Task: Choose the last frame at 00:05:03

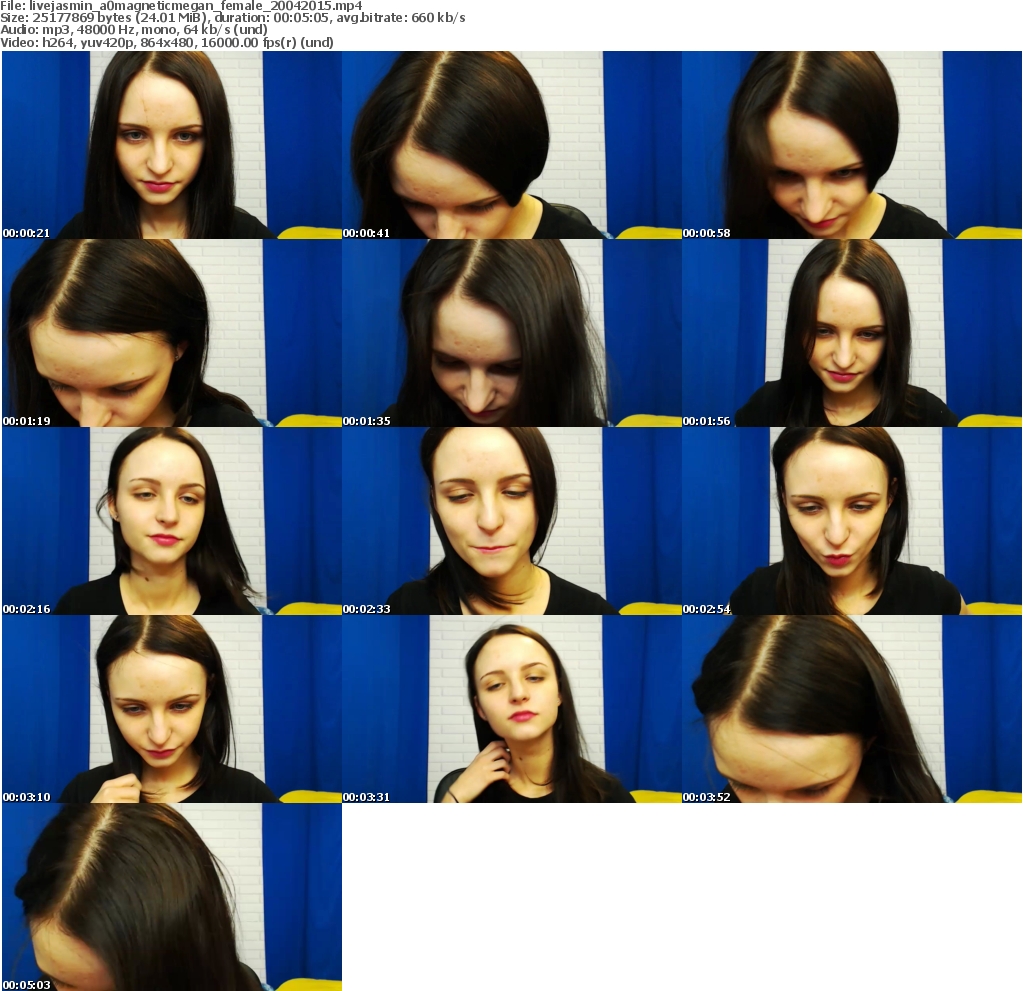Action: point(172,898)
